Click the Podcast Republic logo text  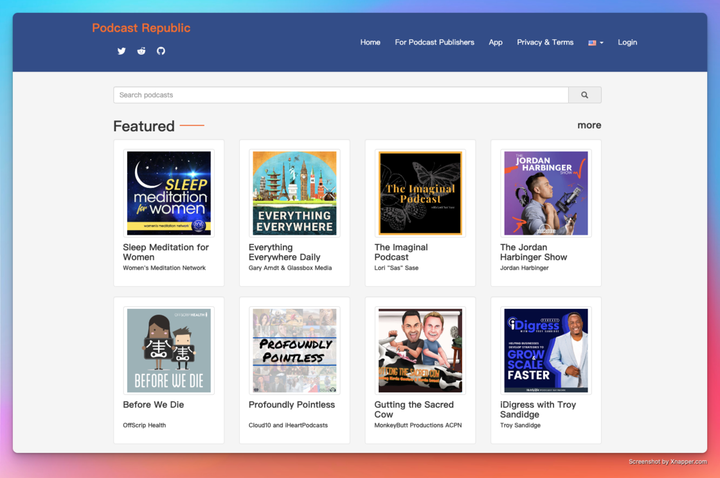[141, 28]
